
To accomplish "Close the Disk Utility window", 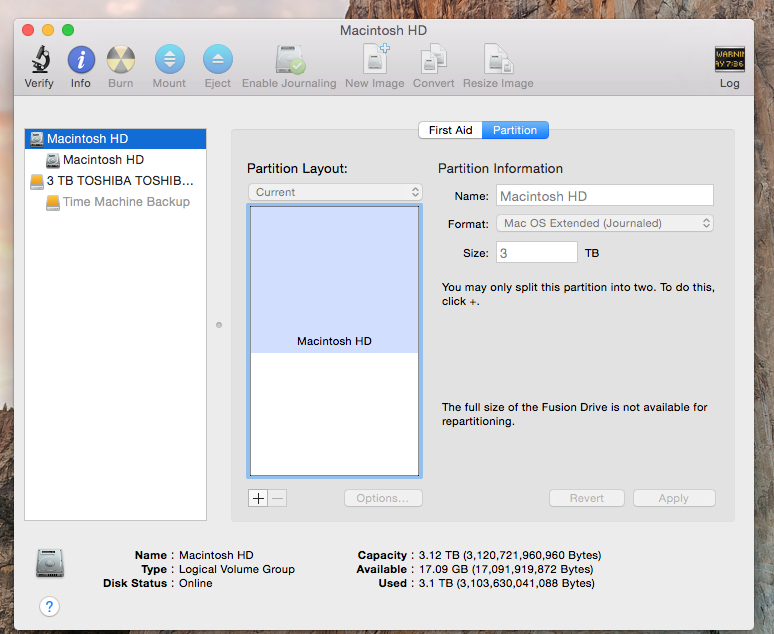I will [28, 30].
